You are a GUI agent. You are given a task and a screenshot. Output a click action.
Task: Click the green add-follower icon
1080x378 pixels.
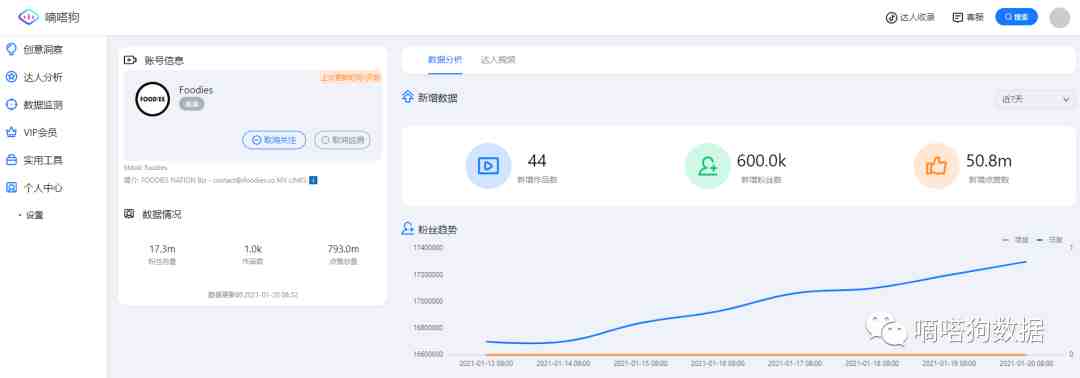pyautogui.click(x=707, y=166)
